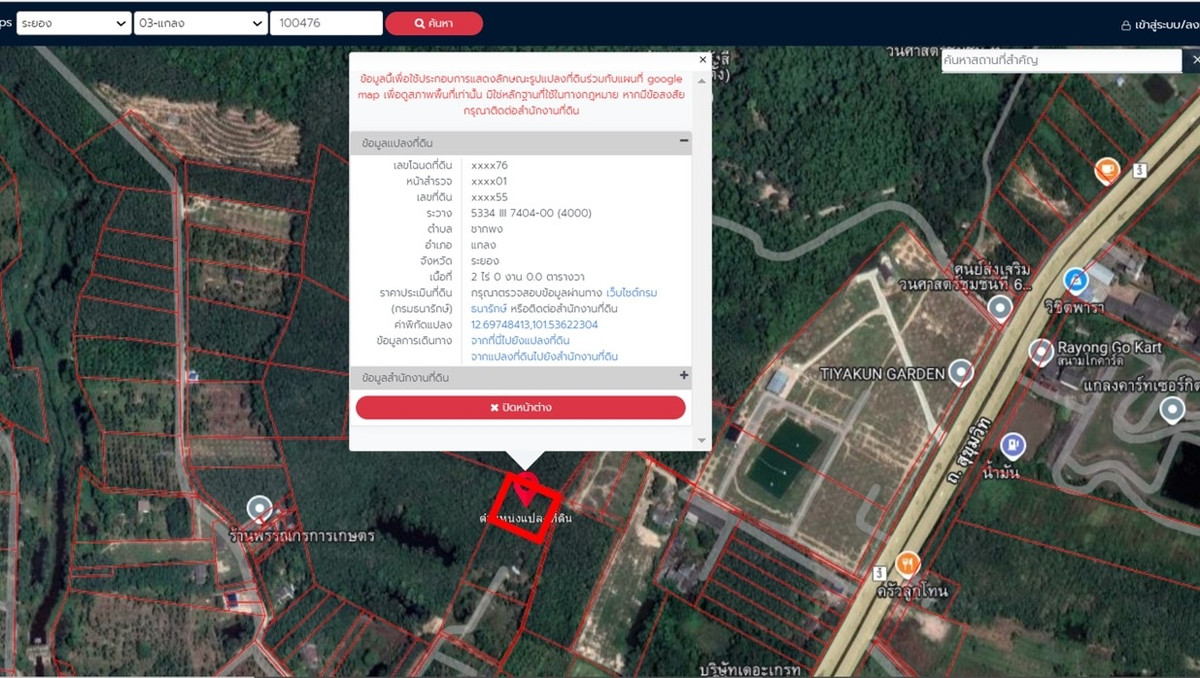Open the parcel coordinates link 12.69748413,101.53622304
This screenshot has height=678, width=1200.
tap(534, 325)
